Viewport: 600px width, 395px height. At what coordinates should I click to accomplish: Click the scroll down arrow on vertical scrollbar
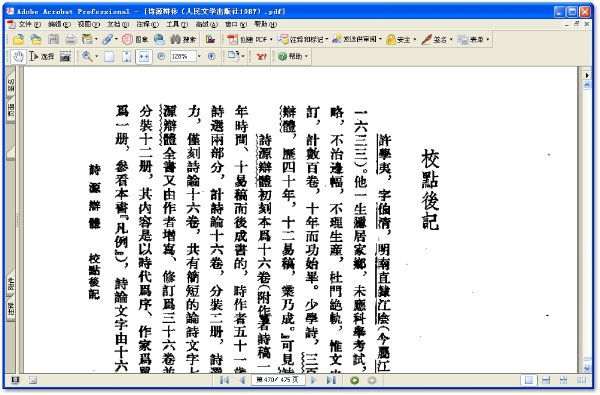click(587, 368)
